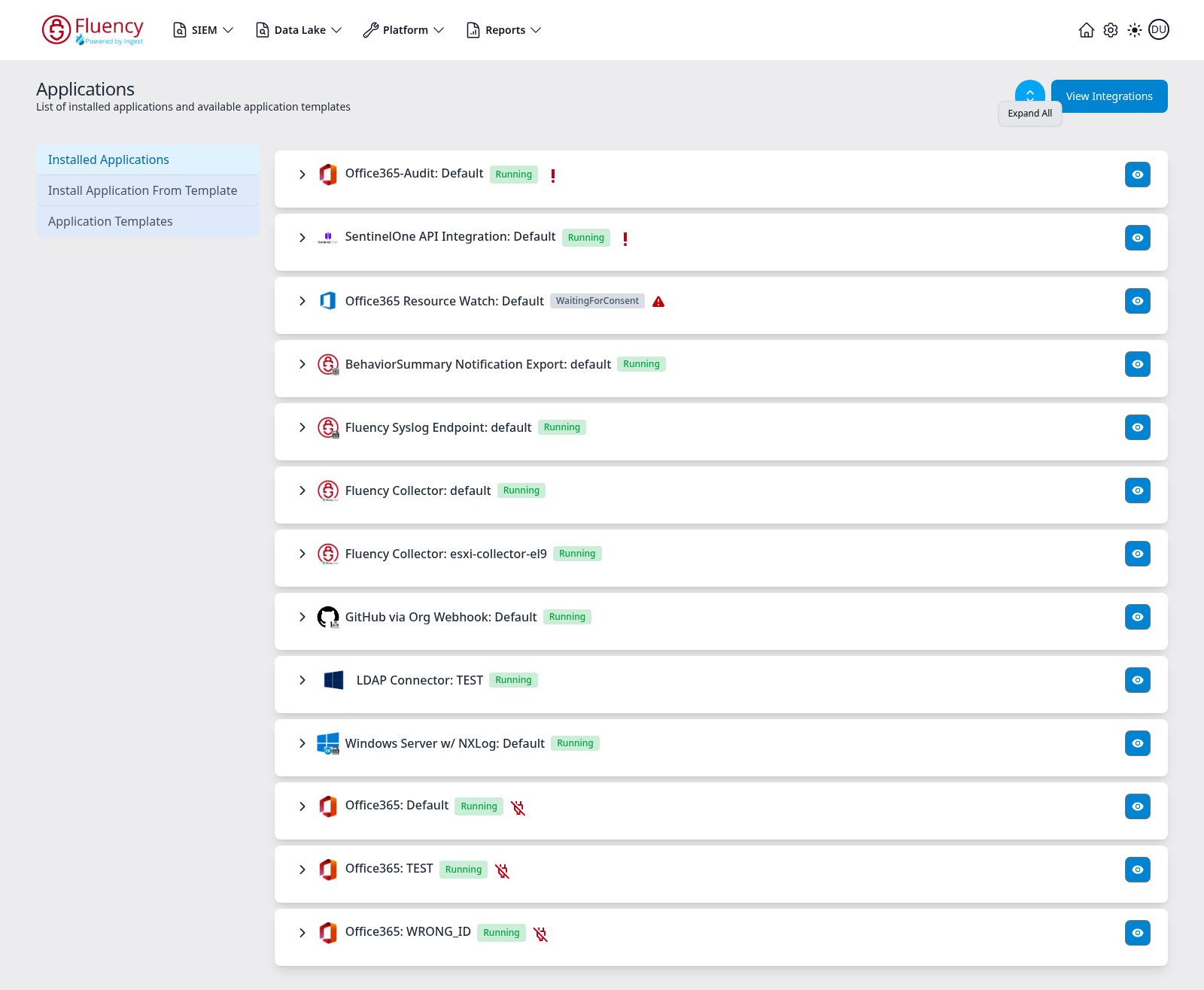Expand the Office365: Default row
This screenshot has height=990, width=1204.
pos(303,806)
